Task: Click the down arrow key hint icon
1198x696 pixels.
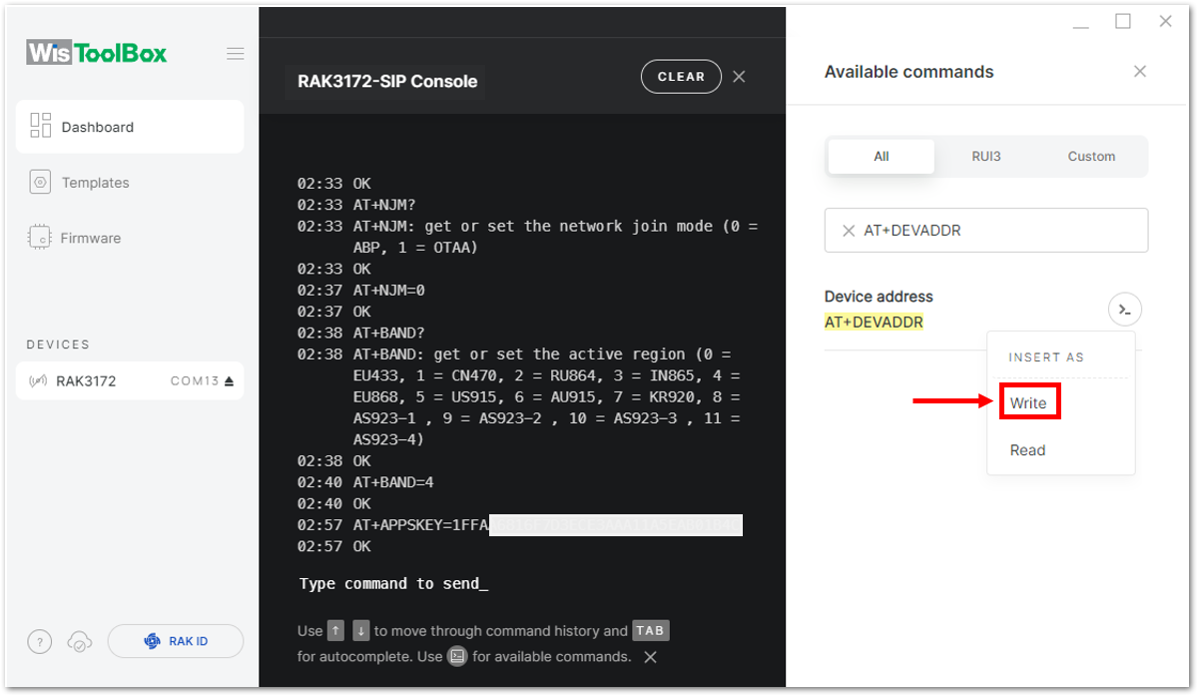Action: pos(361,630)
